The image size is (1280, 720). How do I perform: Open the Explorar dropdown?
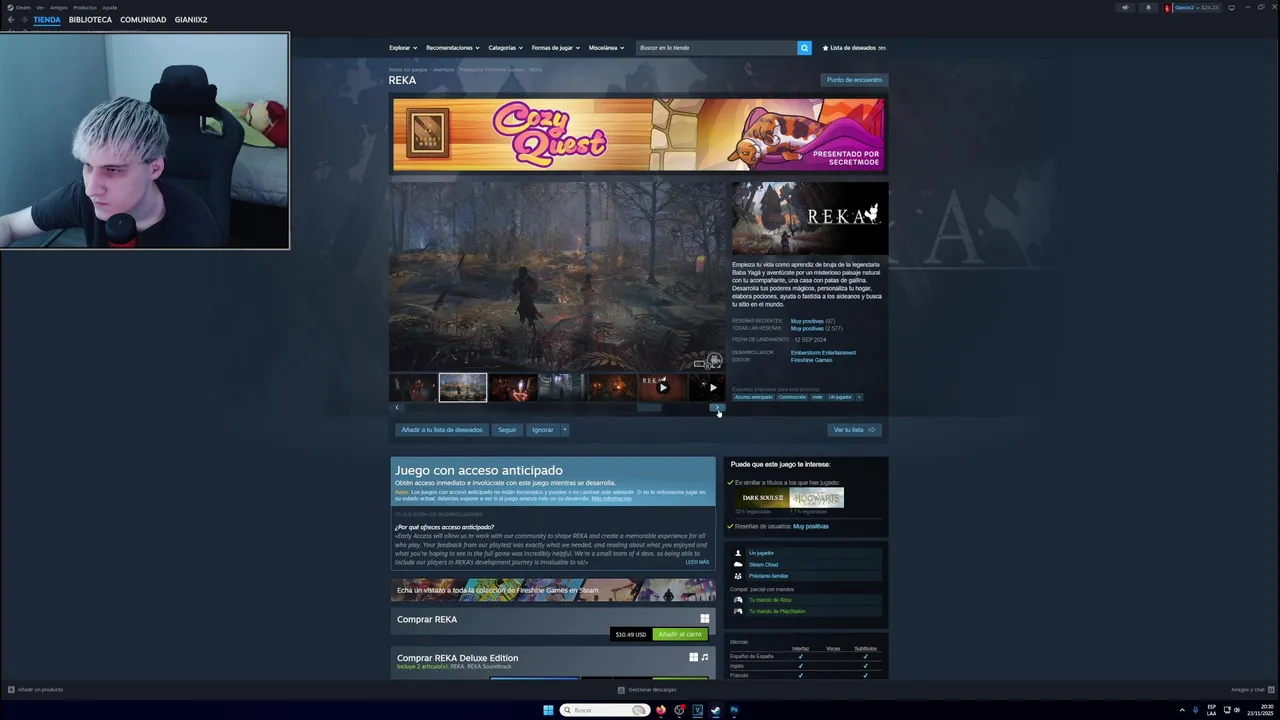[403, 48]
